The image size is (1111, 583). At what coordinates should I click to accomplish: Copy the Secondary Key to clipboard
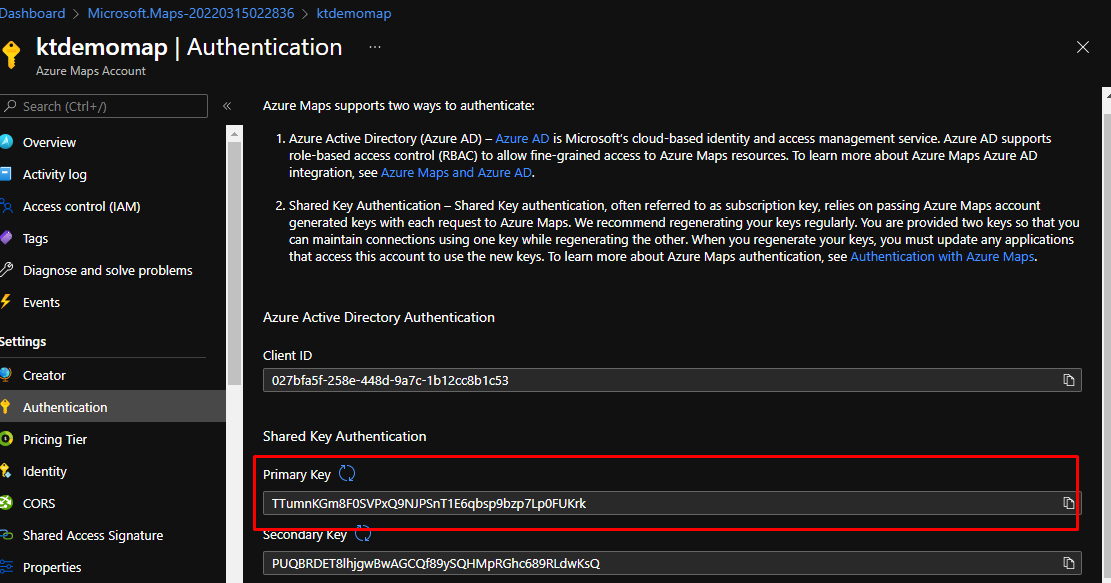(1068, 563)
